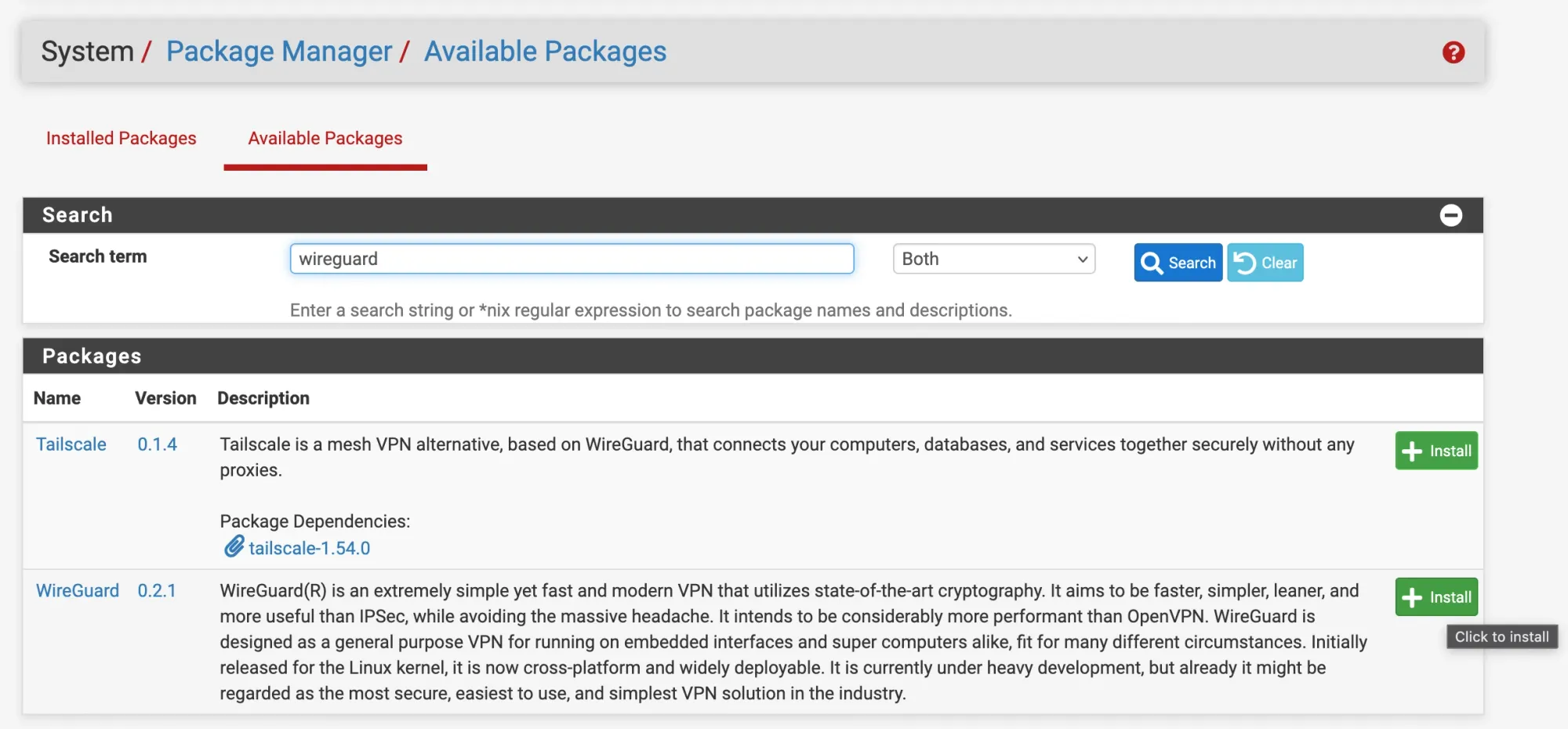
Task: Collapse the Search panel with minus icon
Action: tap(1451, 215)
